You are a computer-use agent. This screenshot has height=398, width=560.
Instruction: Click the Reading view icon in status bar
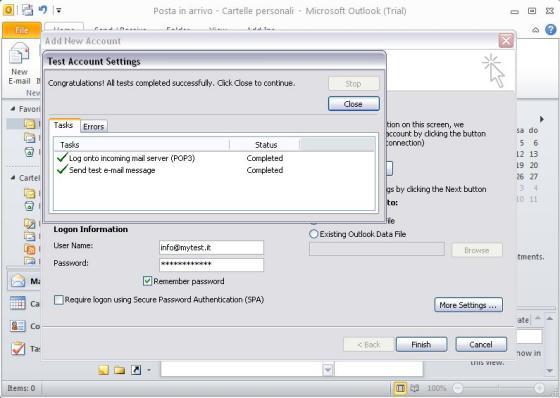coord(415,388)
